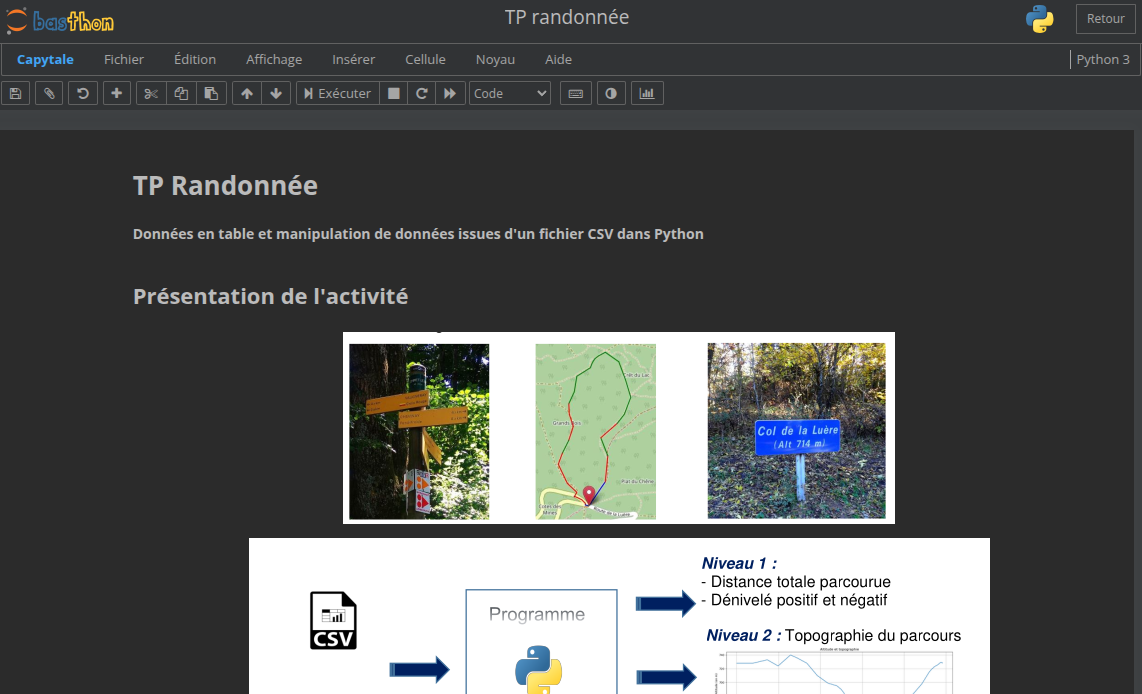Open the Cellule menu
The height and width of the screenshot is (694, 1142).
click(425, 60)
